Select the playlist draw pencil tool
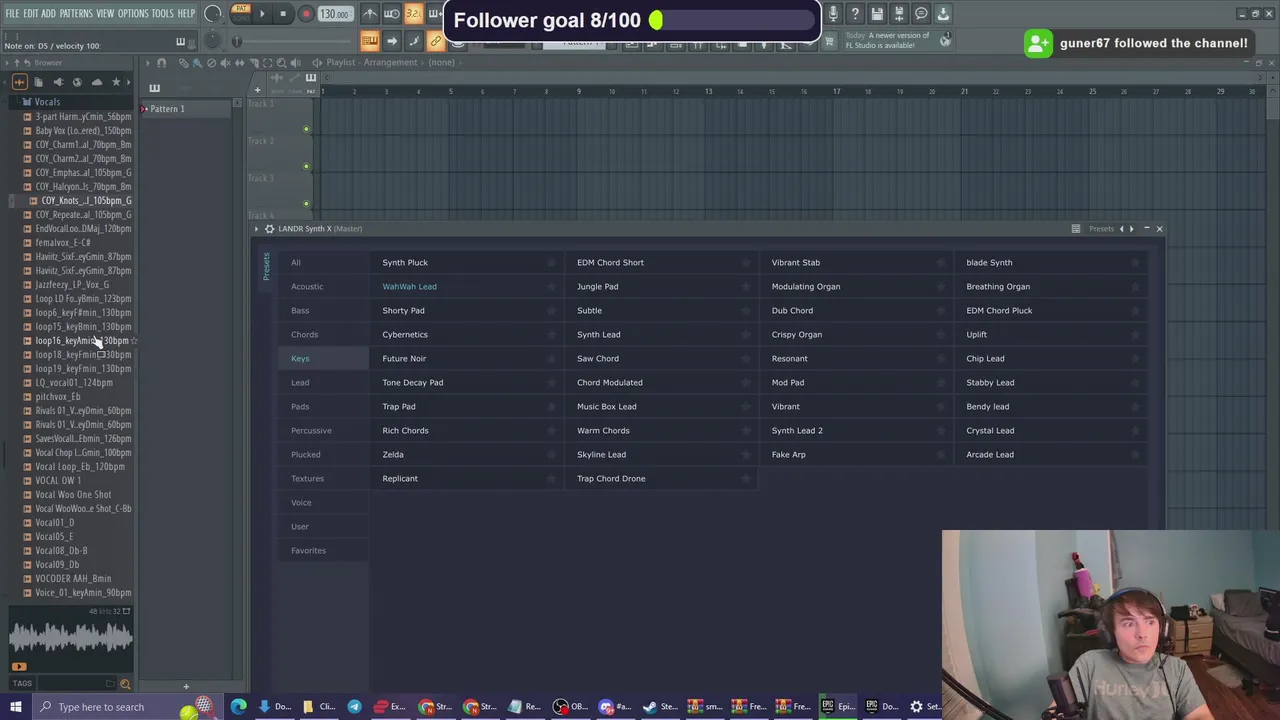This screenshot has height=720, width=1280. 183,62
